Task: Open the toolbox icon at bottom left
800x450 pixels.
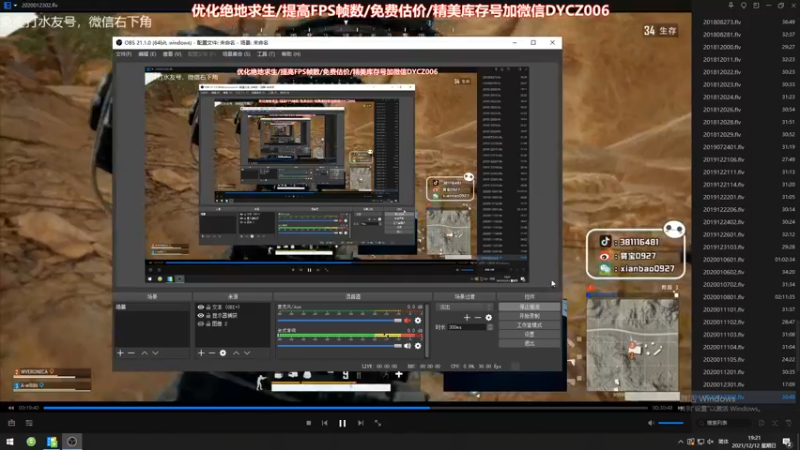Action: pos(11,423)
